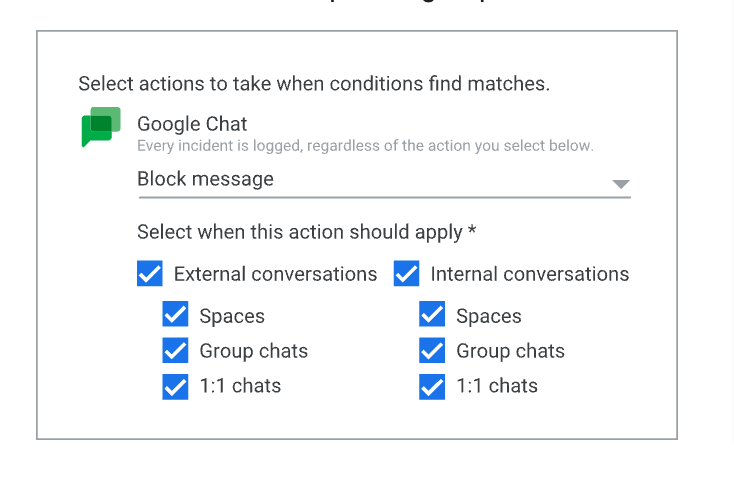The image size is (734, 482).
Task: Toggle Spaces under External conversations
Action: click(175, 314)
